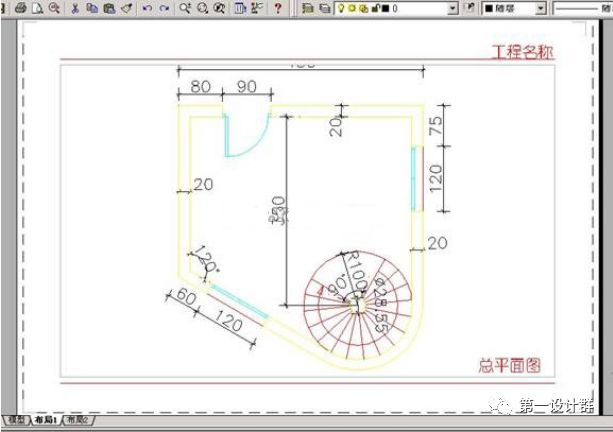Viewport: 613px width, 432px height.
Task: Select the 布局2 layout tab
Action: [x=77, y=420]
